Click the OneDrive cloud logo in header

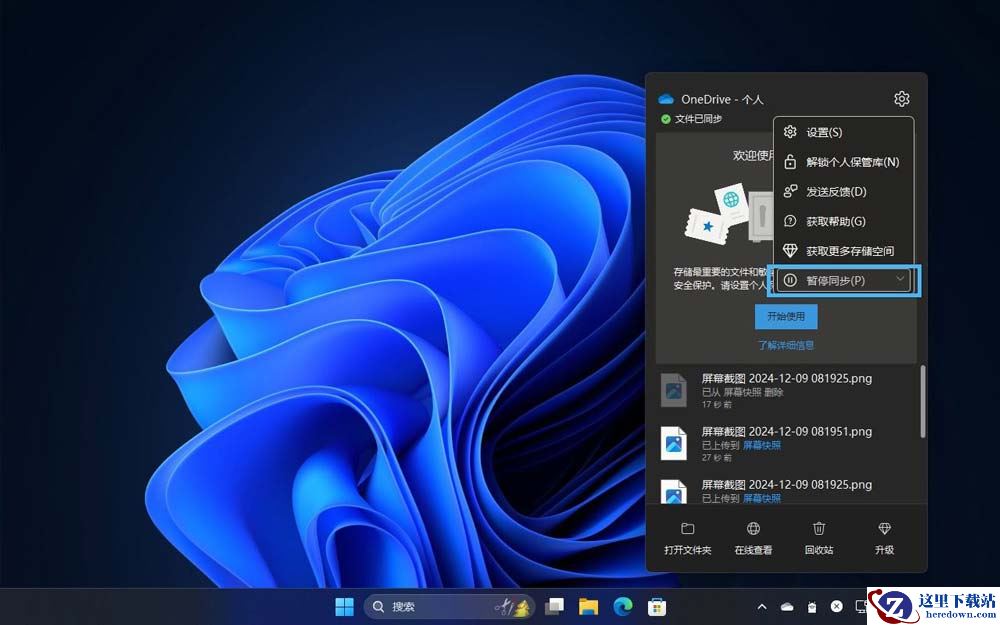tap(666, 99)
